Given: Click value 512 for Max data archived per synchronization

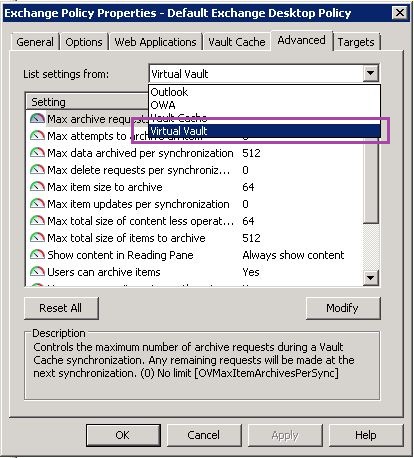Looking at the screenshot, I should coord(251,153).
